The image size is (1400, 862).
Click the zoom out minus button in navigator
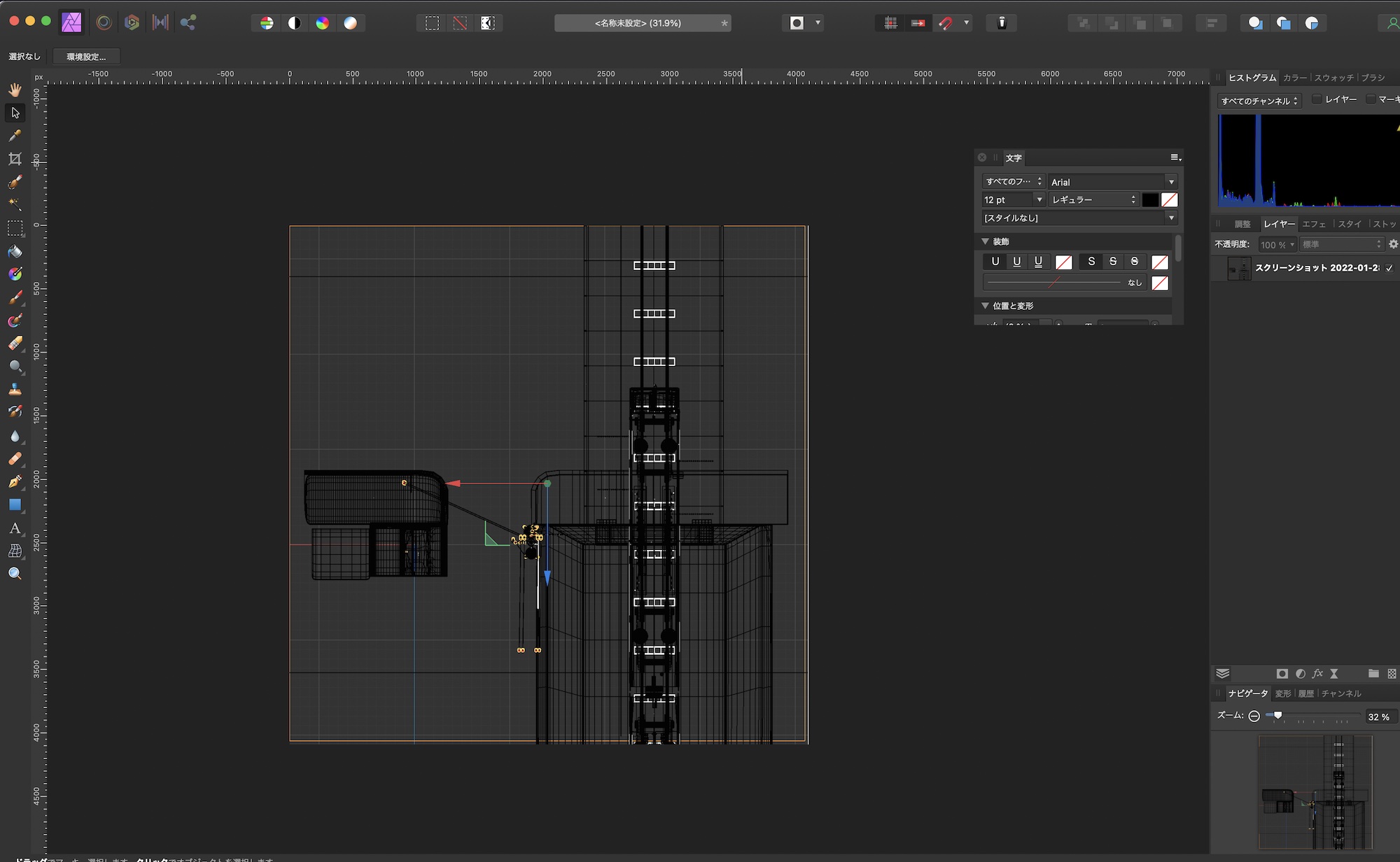[1254, 716]
